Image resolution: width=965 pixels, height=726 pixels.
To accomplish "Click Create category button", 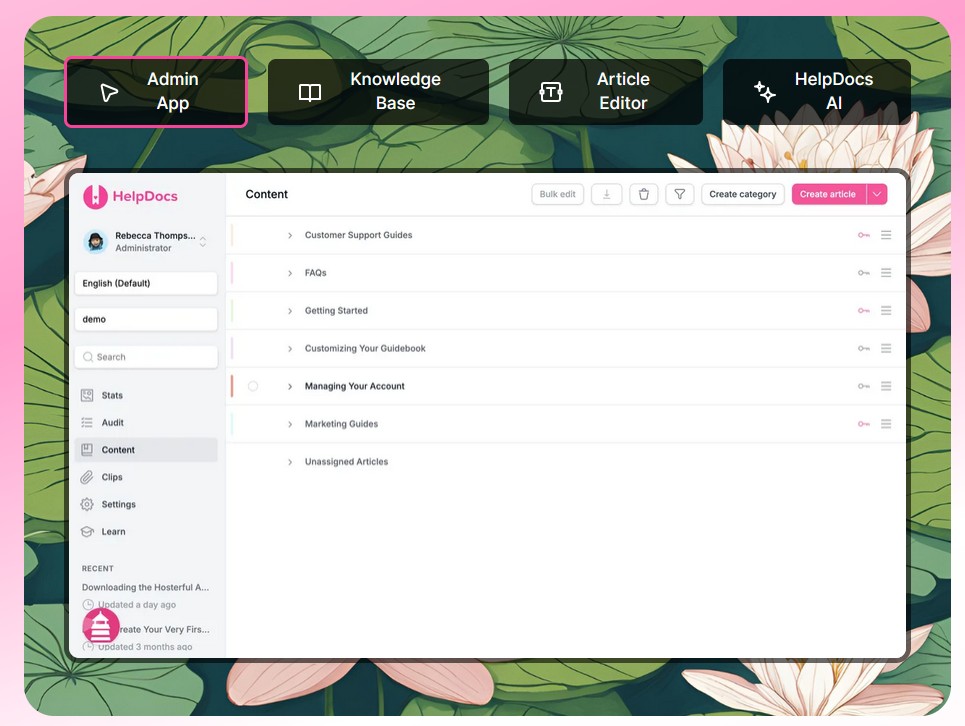I will tap(743, 194).
